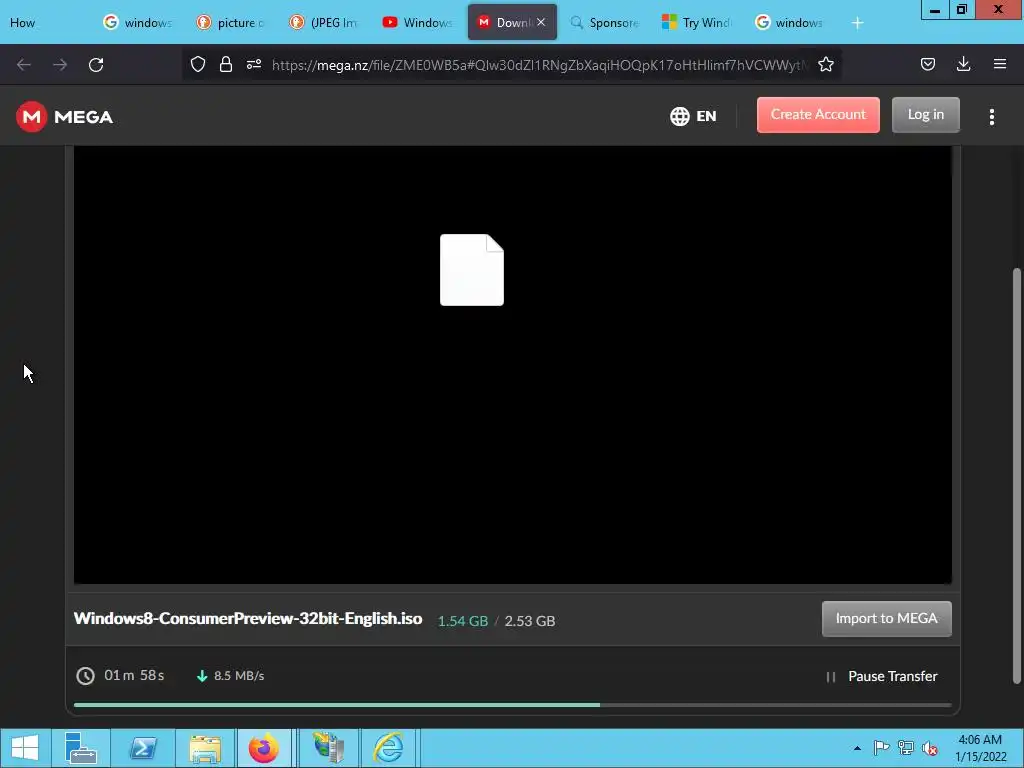Click the Firefox forward arrow

(x=60, y=64)
